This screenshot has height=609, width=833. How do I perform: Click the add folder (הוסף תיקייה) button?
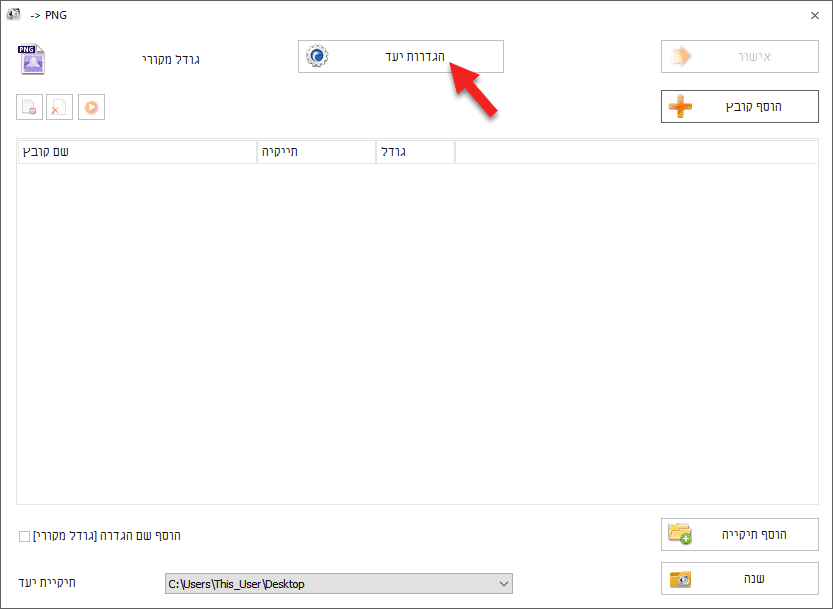tap(740, 534)
